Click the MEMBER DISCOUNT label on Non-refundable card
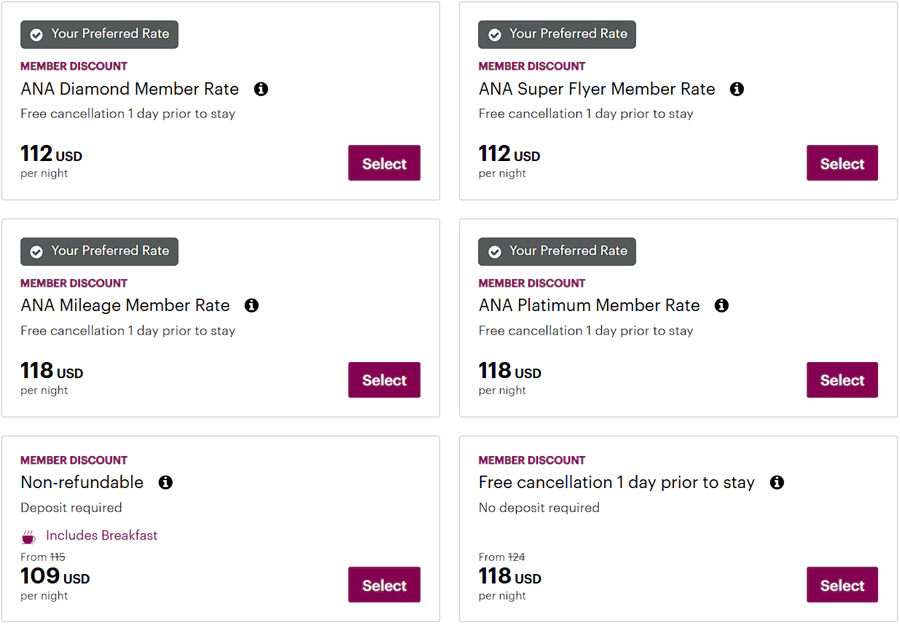900x625 pixels. [x=74, y=460]
